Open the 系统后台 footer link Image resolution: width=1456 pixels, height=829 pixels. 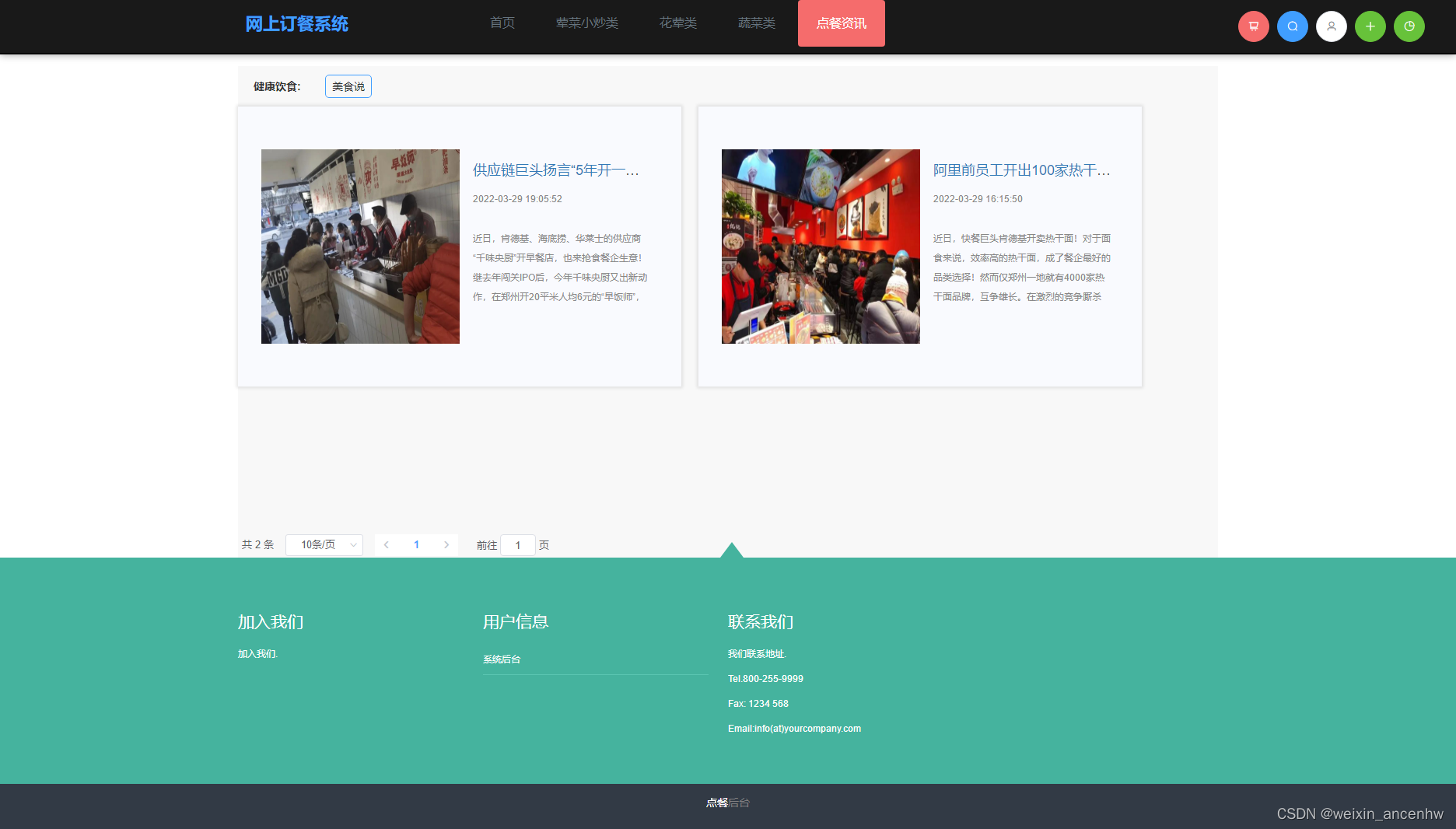(x=502, y=659)
